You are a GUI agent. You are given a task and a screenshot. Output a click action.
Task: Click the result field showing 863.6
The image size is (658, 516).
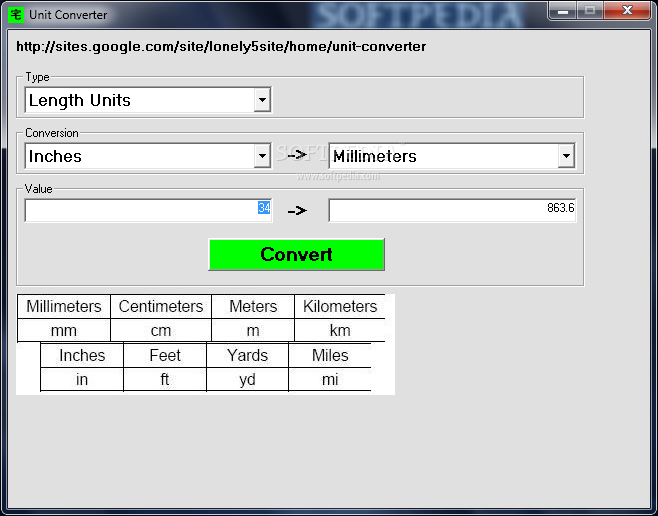452,210
